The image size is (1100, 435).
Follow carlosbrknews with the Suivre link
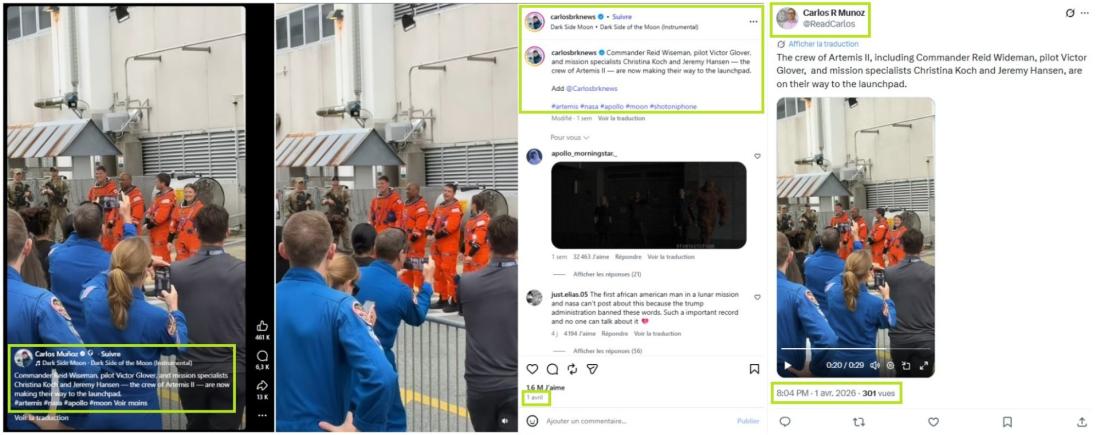(621, 16)
